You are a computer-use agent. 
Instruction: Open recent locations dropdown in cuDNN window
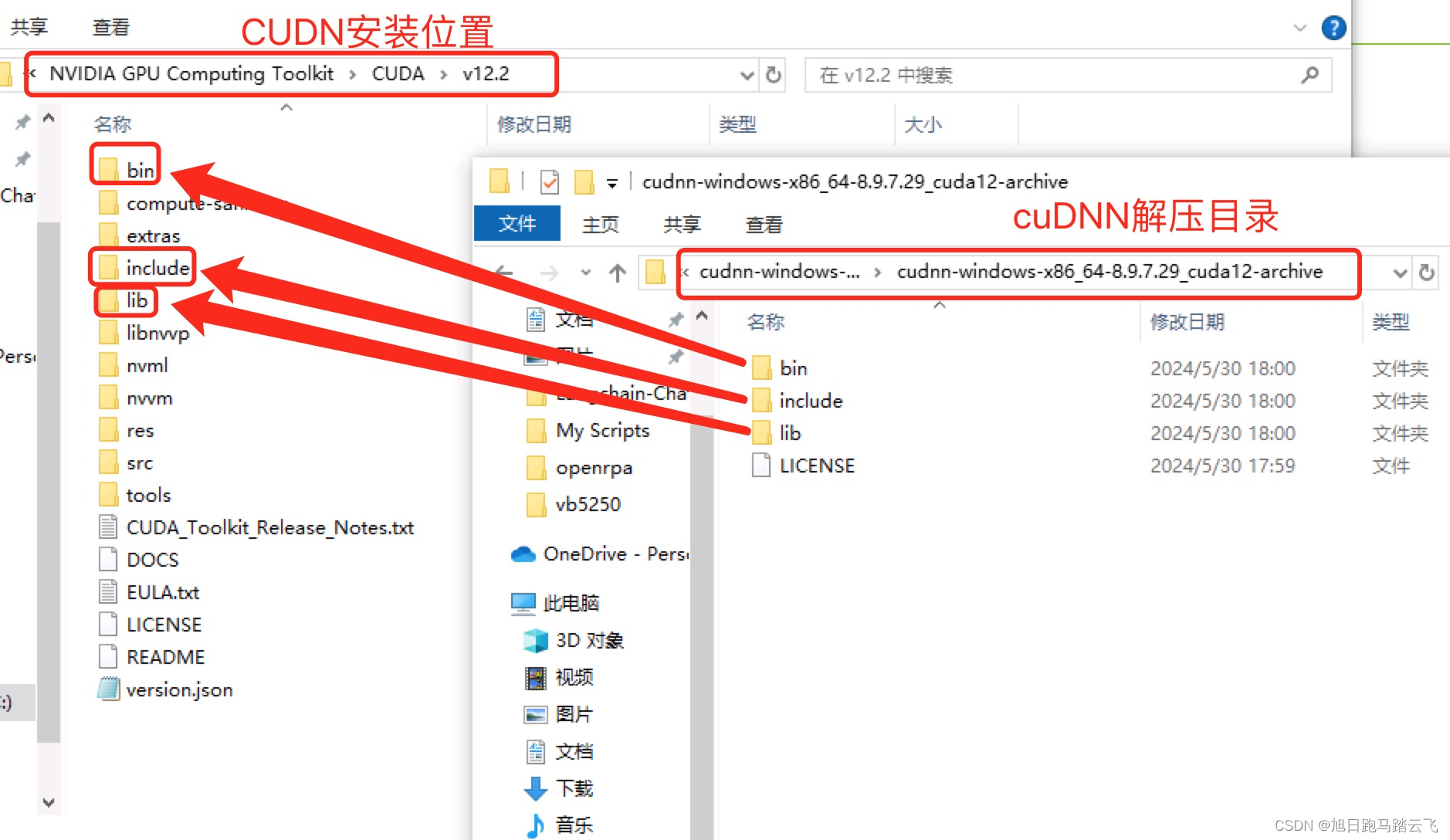click(x=586, y=273)
